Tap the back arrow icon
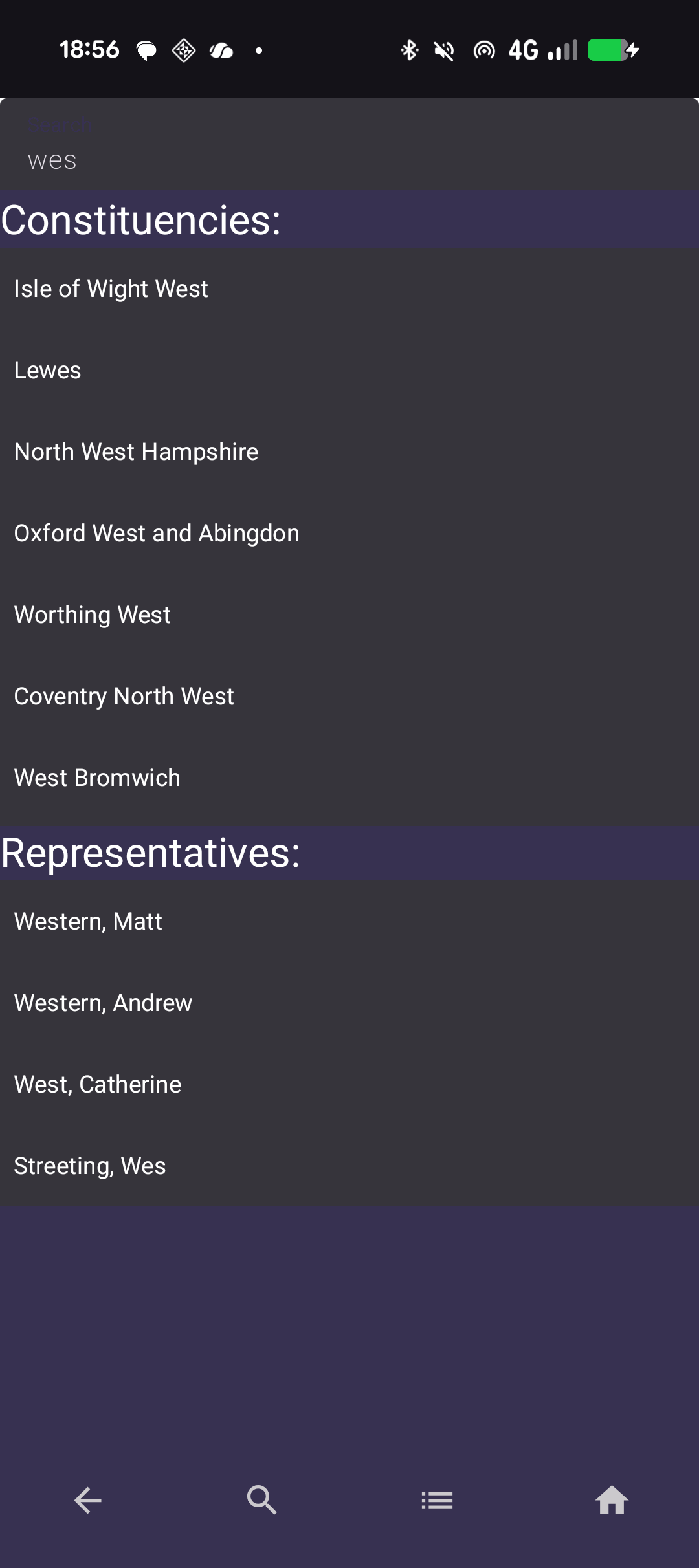This screenshot has width=699, height=1568. [87, 1500]
